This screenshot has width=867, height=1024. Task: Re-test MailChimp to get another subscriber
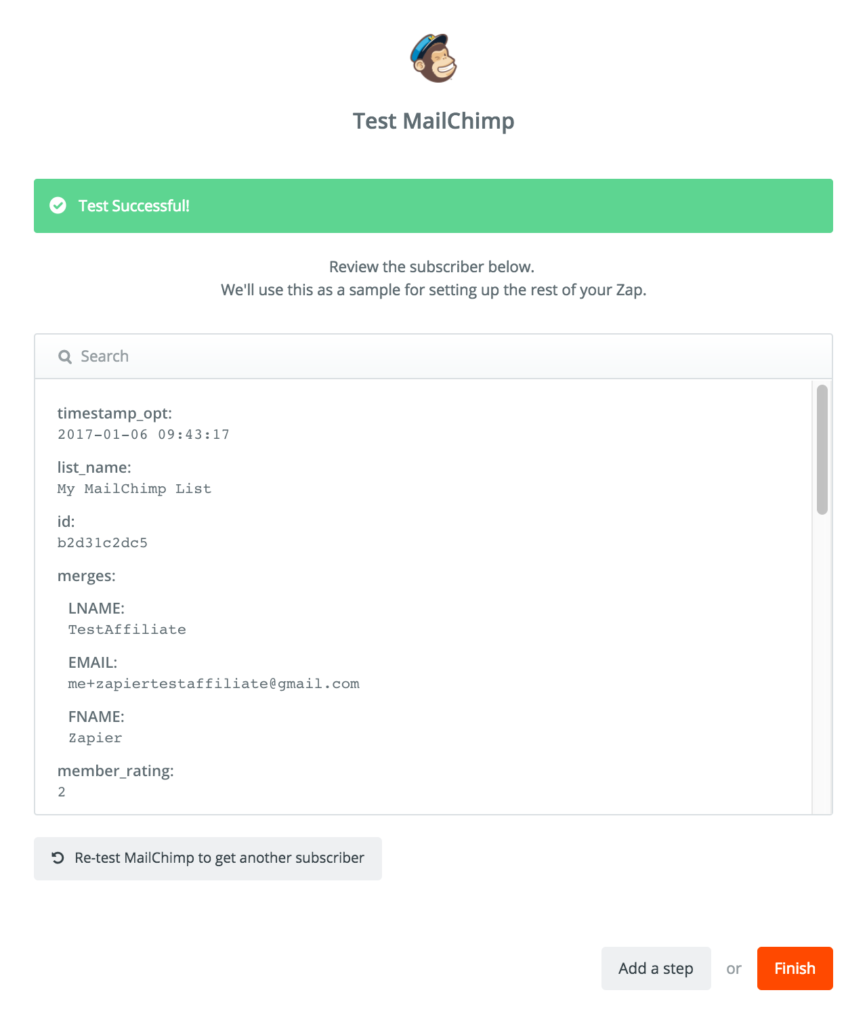207,858
